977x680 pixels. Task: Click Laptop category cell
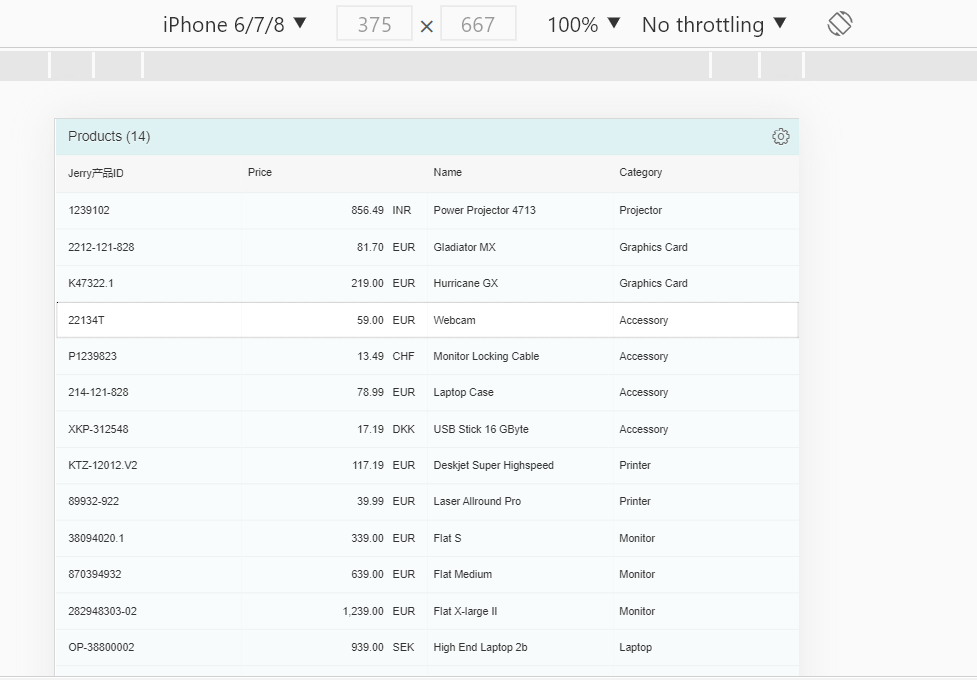click(636, 648)
